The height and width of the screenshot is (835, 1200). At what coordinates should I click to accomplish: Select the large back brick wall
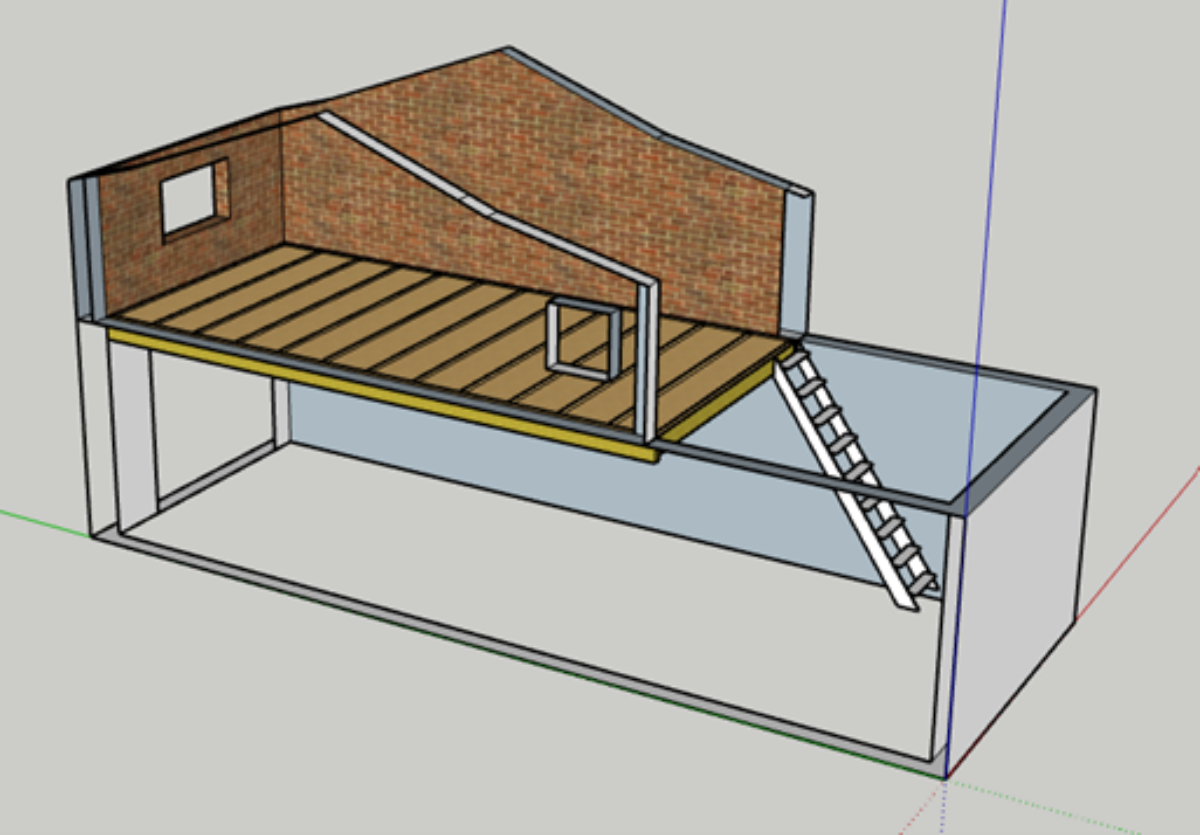click(560, 170)
